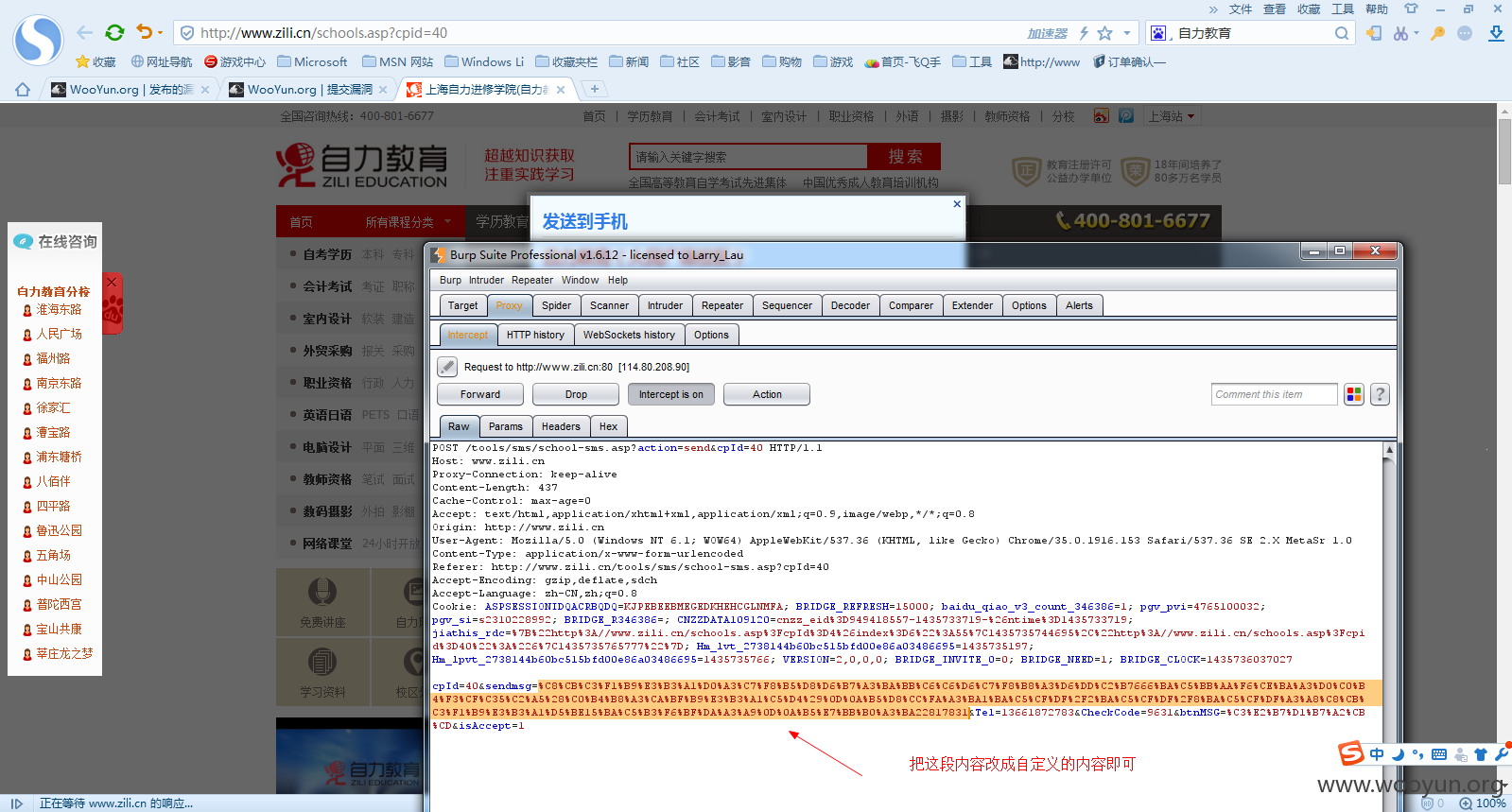Image resolution: width=1512 pixels, height=812 pixels.
Task: Forward the intercepted request
Action: (x=480, y=394)
